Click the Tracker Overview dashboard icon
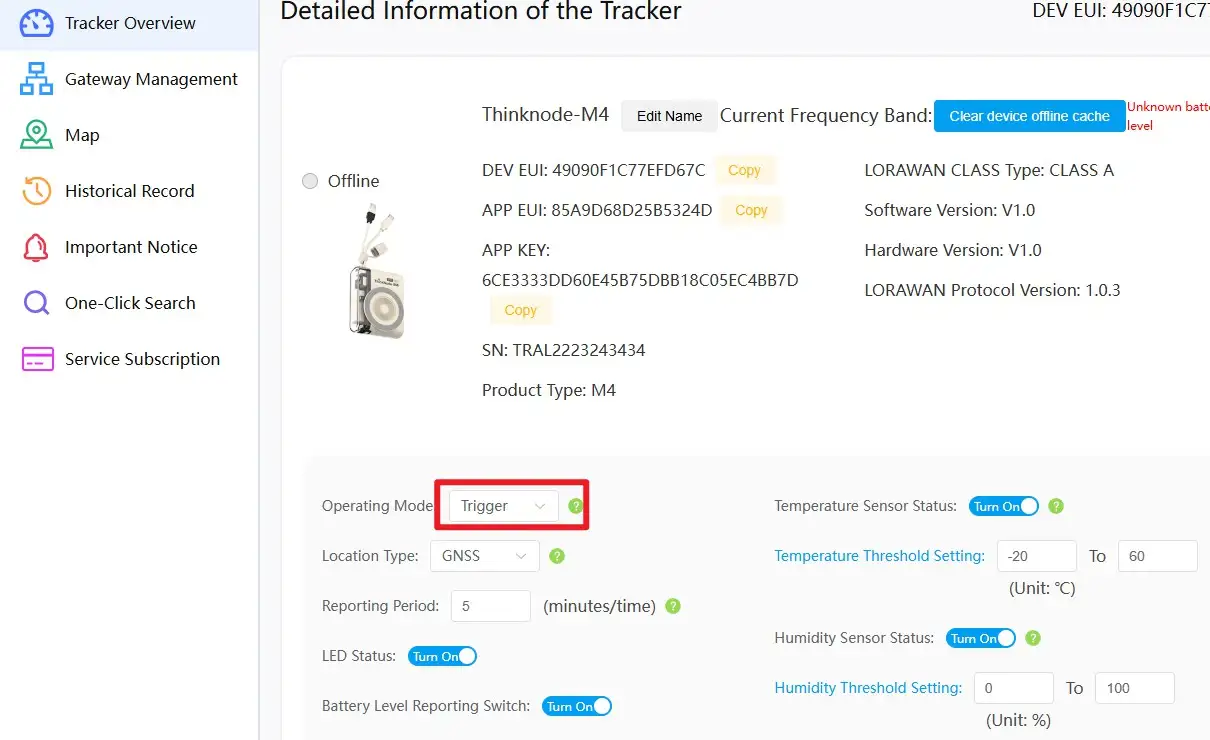The height and width of the screenshot is (740, 1210). pos(36,23)
